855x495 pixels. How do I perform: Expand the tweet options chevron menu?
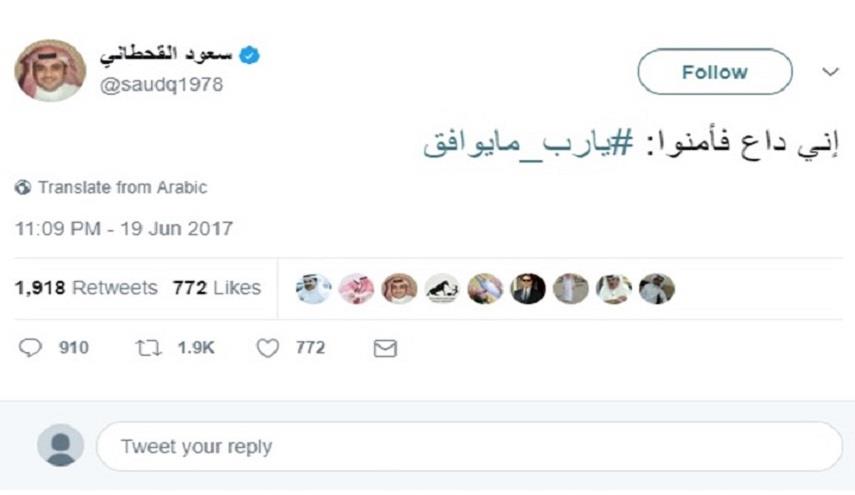click(829, 72)
